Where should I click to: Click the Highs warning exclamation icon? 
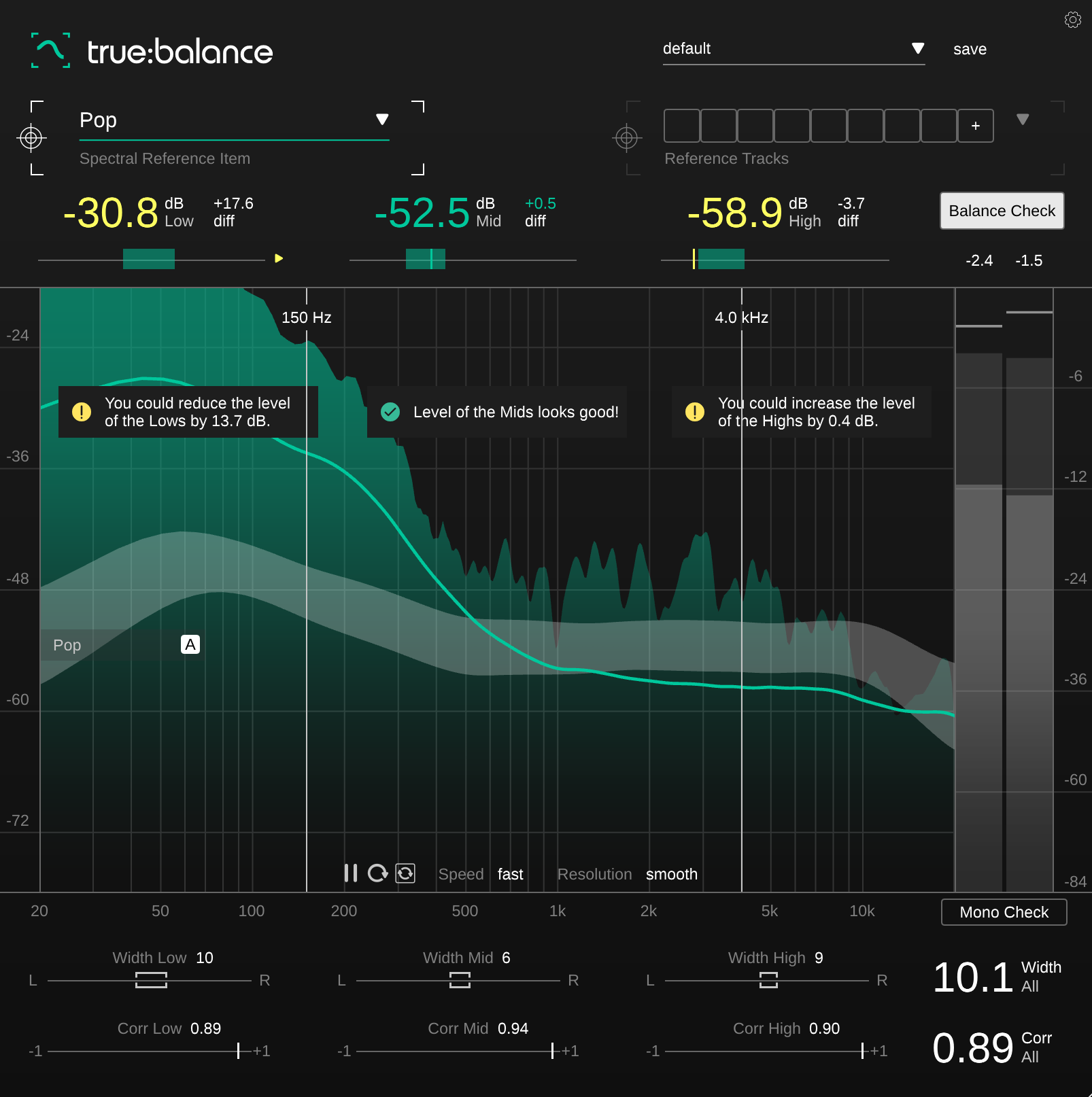(695, 412)
